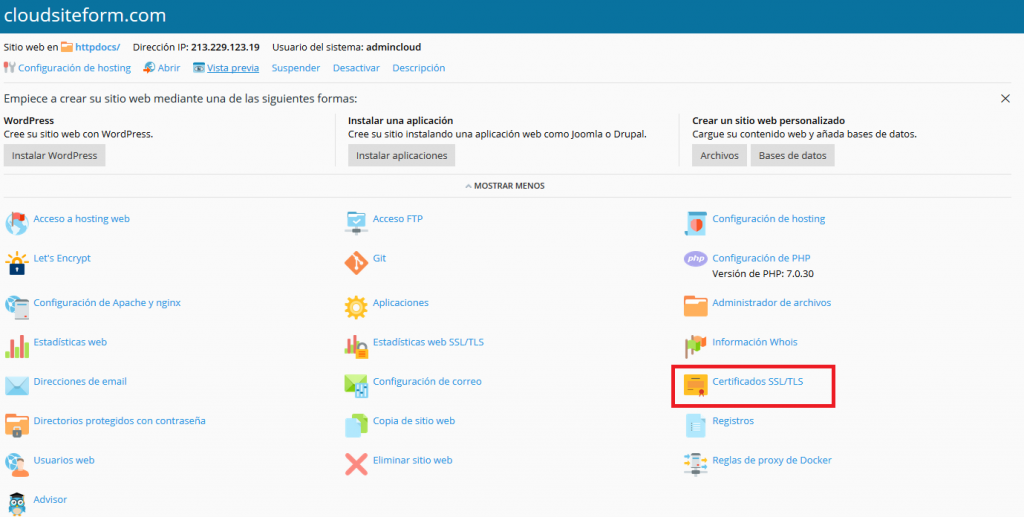
Task: Click the Estadísticas web bar chart icon
Action: (16, 347)
